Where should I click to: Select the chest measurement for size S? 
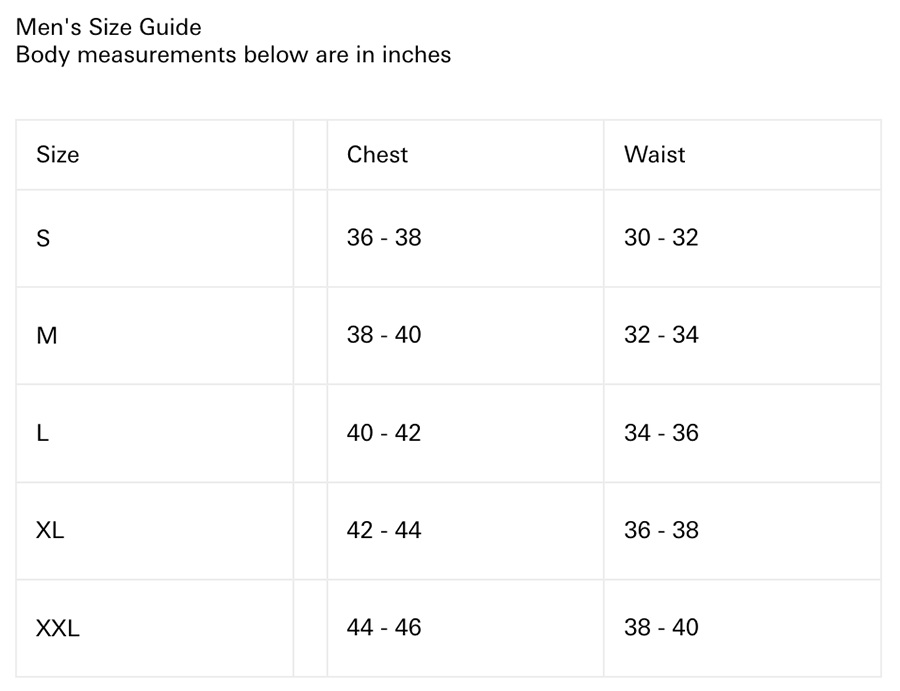[384, 238]
